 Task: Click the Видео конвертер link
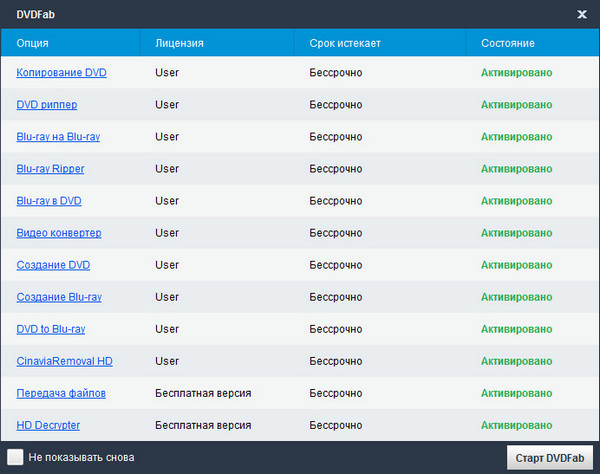58,233
